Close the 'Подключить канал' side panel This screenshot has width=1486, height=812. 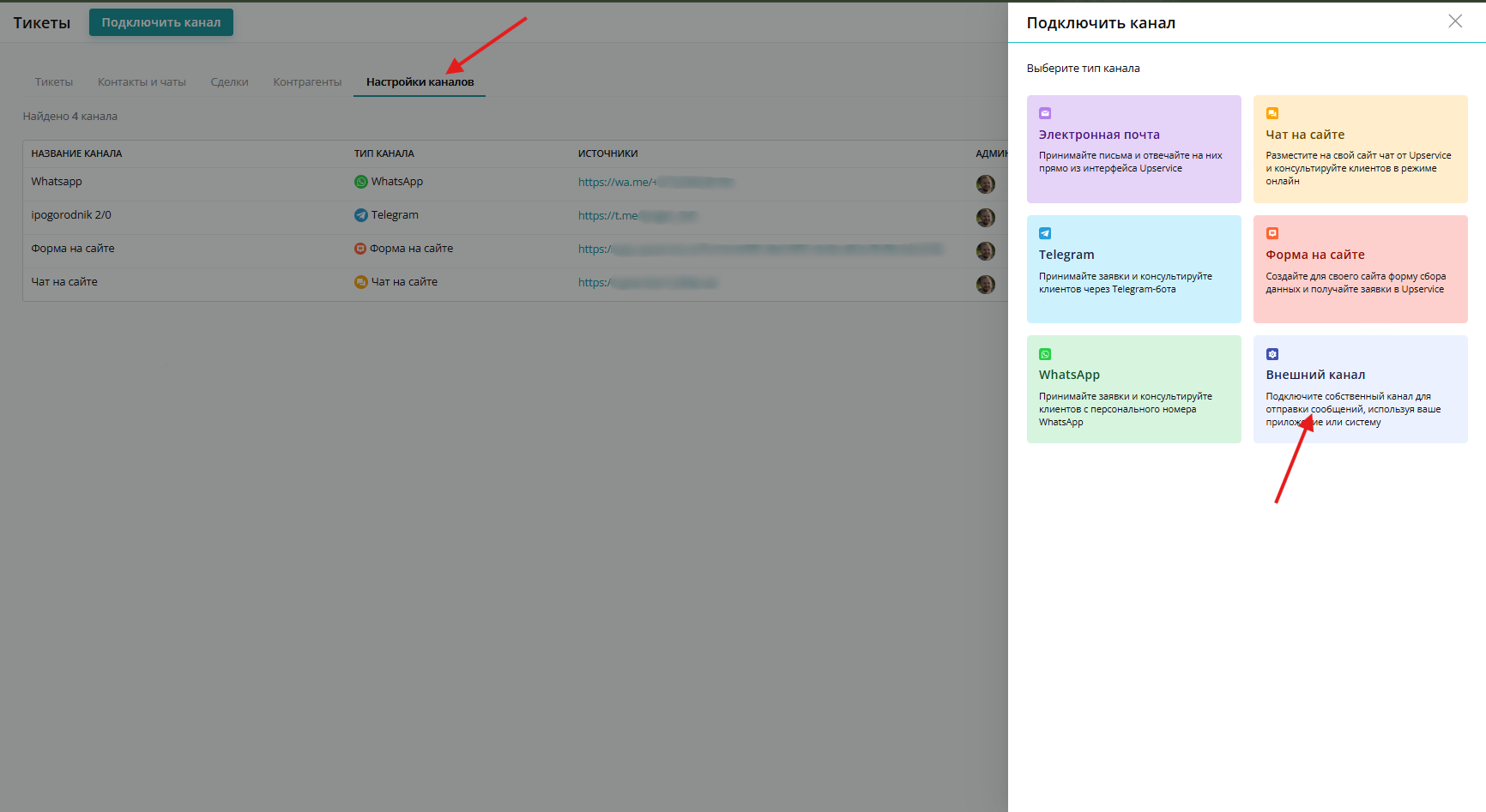(1455, 21)
